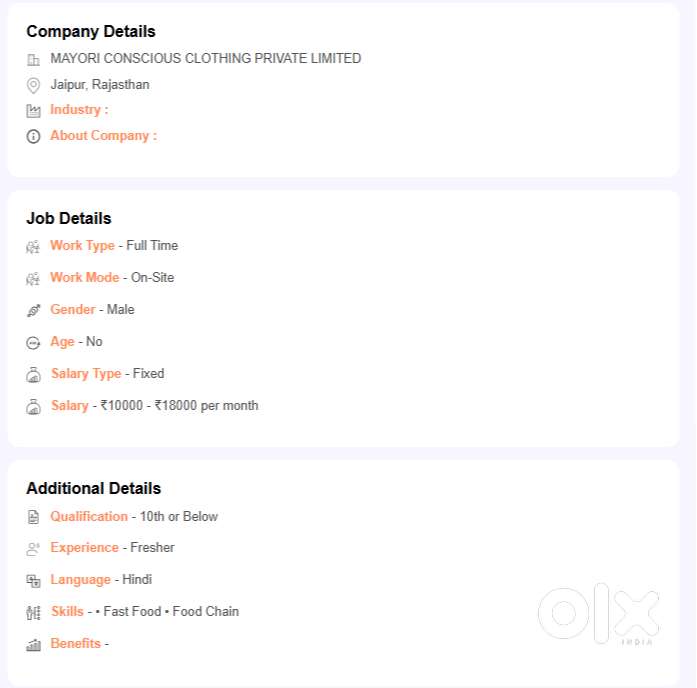This screenshot has width=697, height=688.
Task: Click the Additional Details heading
Action: tap(93, 489)
